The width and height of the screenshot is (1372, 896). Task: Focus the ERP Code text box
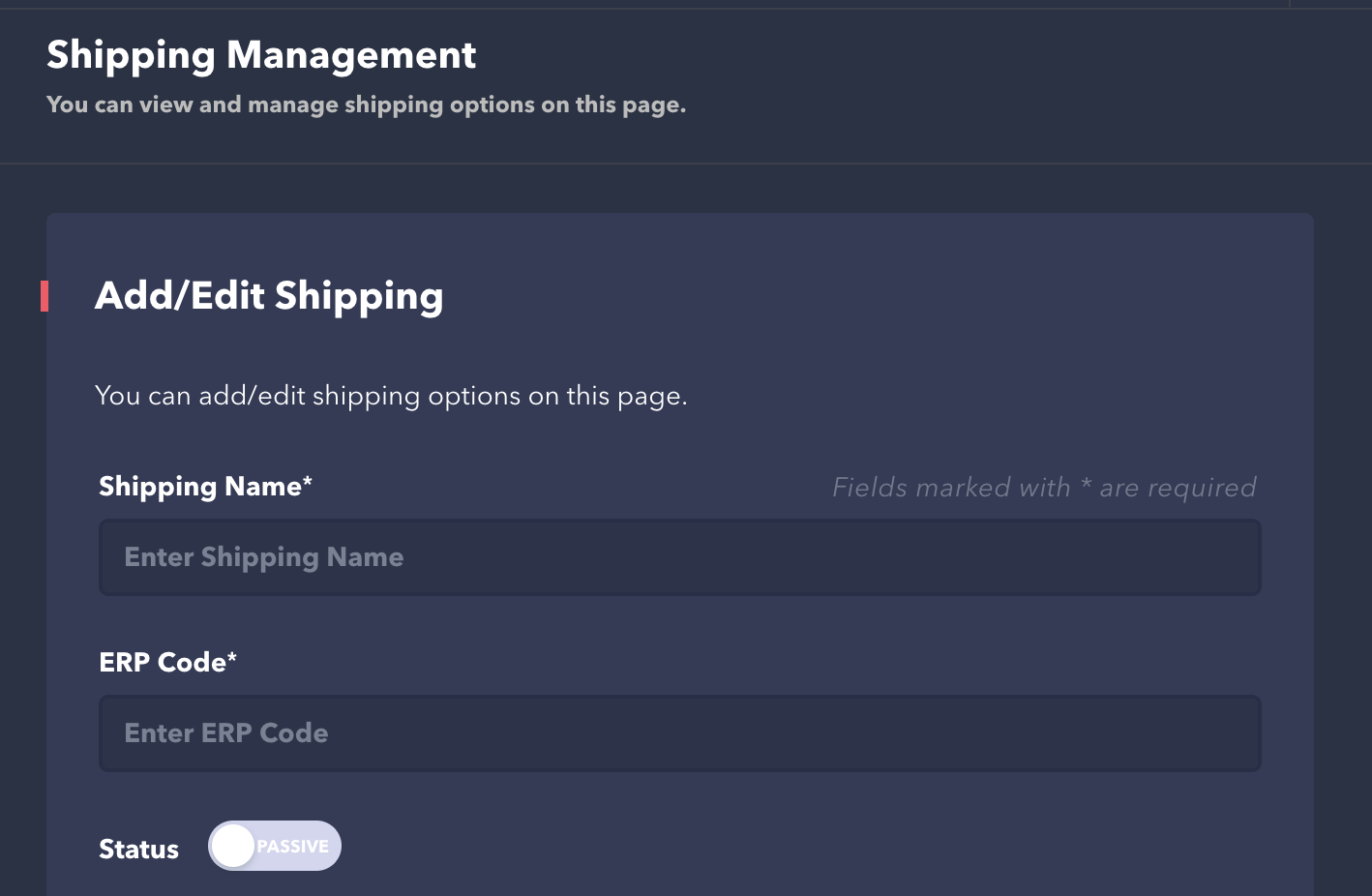(x=679, y=733)
